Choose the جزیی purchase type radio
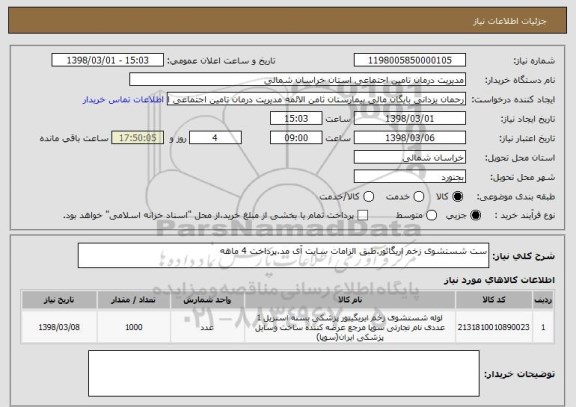This screenshot has width=576, height=407. click(x=475, y=215)
